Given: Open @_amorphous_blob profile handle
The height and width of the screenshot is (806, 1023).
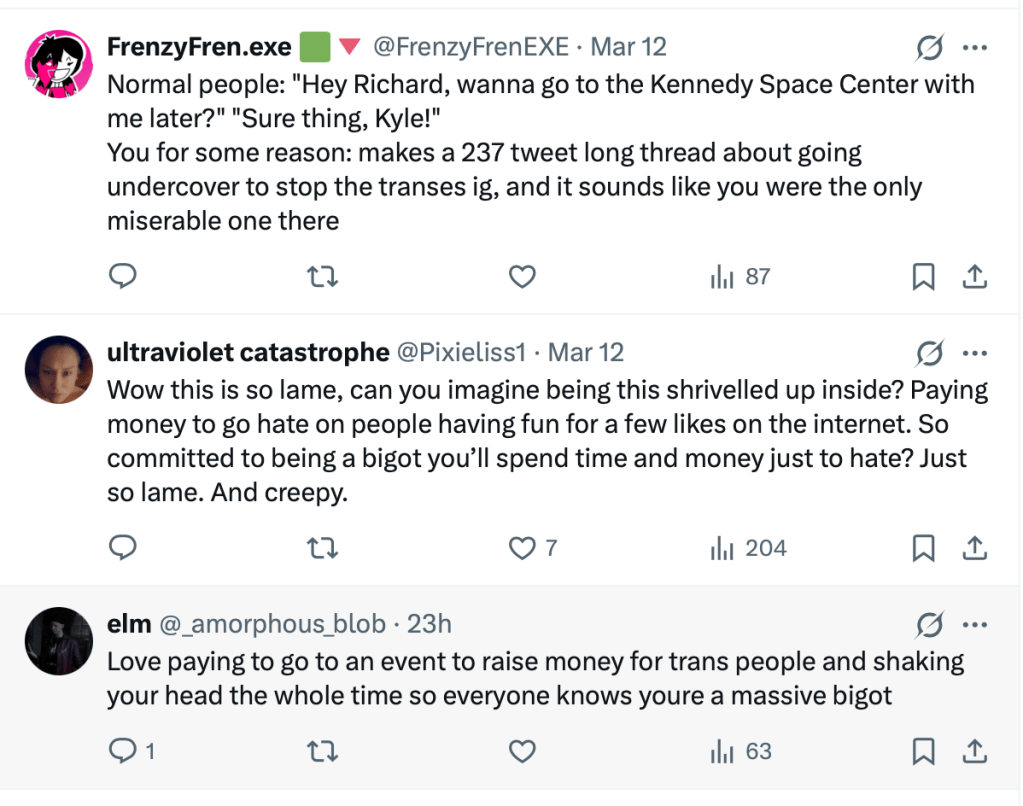Looking at the screenshot, I should [x=273, y=624].
